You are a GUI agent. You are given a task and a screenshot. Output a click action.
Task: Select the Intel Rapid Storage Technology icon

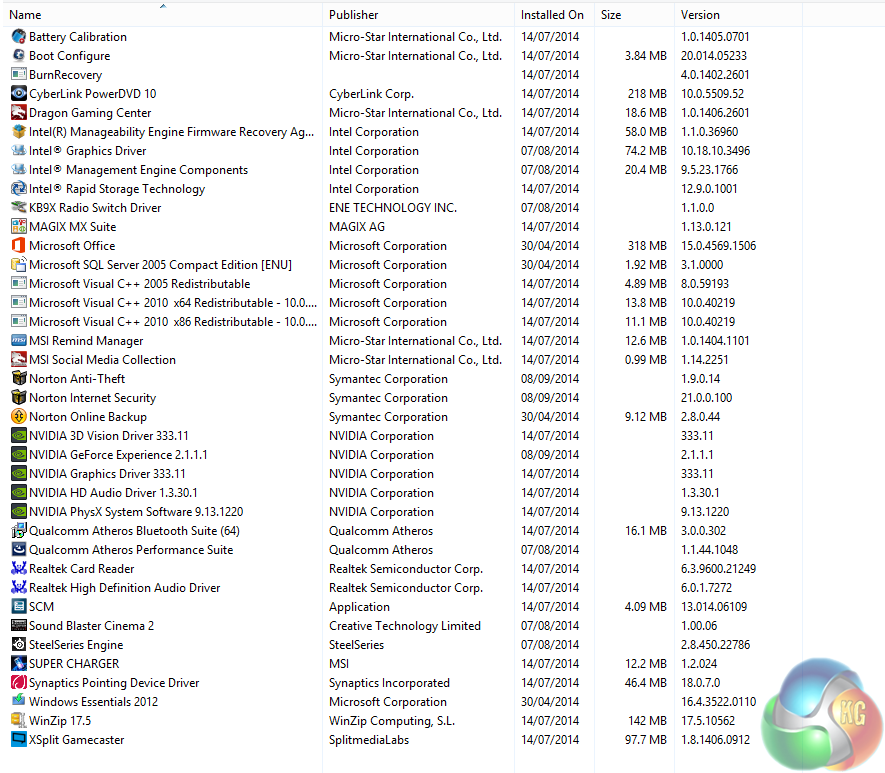click(19, 189)
